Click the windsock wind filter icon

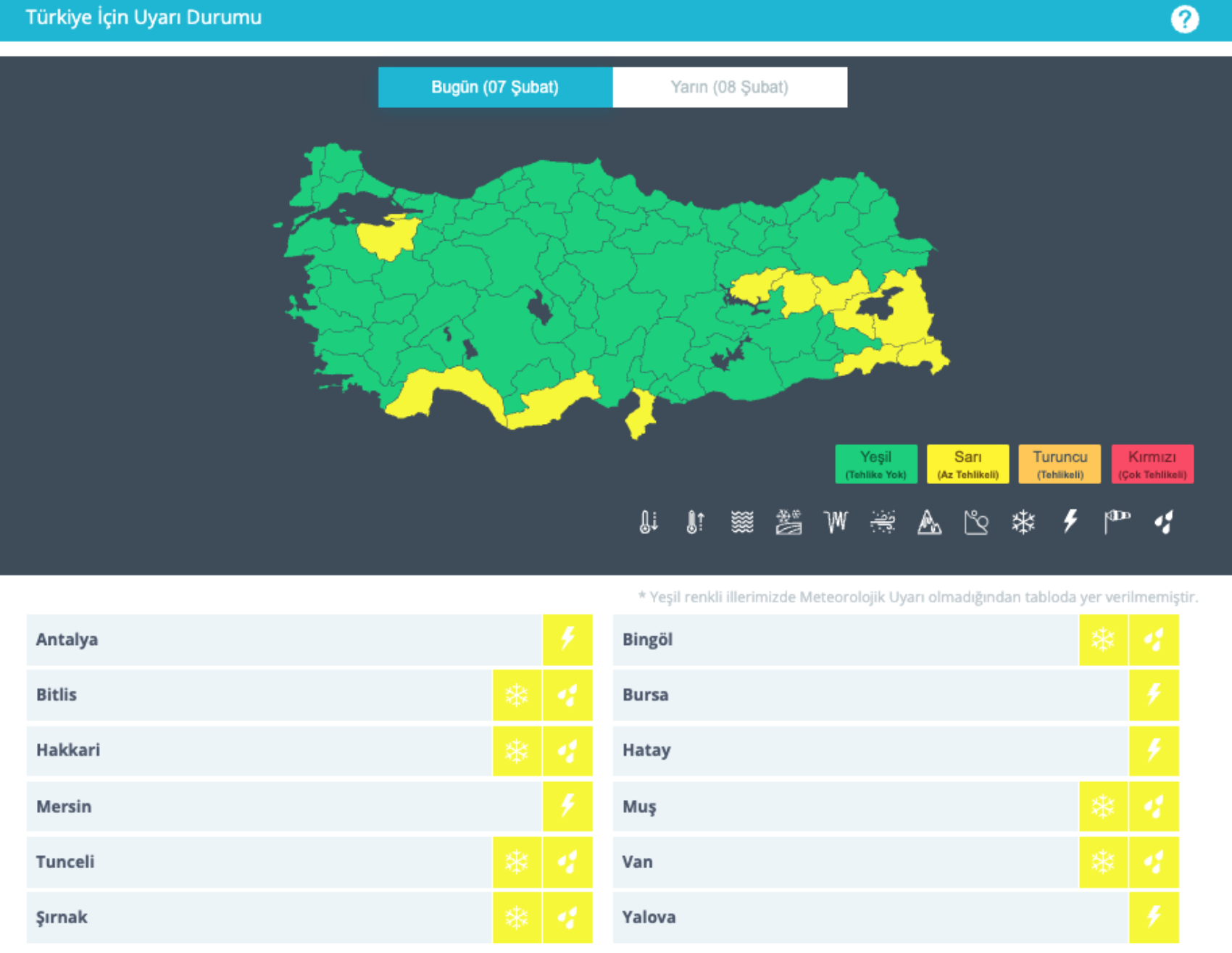[x=1117, y=522]
